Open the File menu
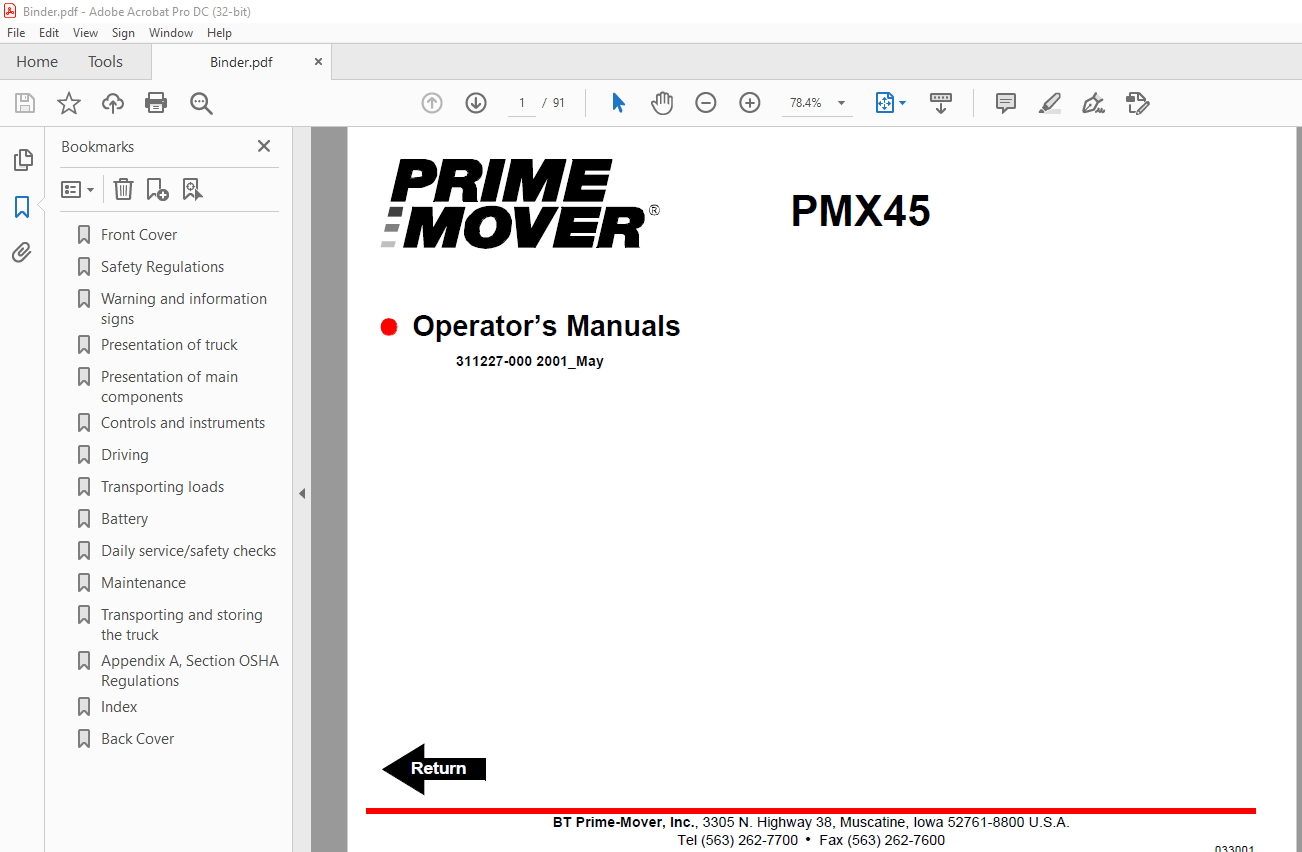1302x852 pixels. click(x=16, y=33)
